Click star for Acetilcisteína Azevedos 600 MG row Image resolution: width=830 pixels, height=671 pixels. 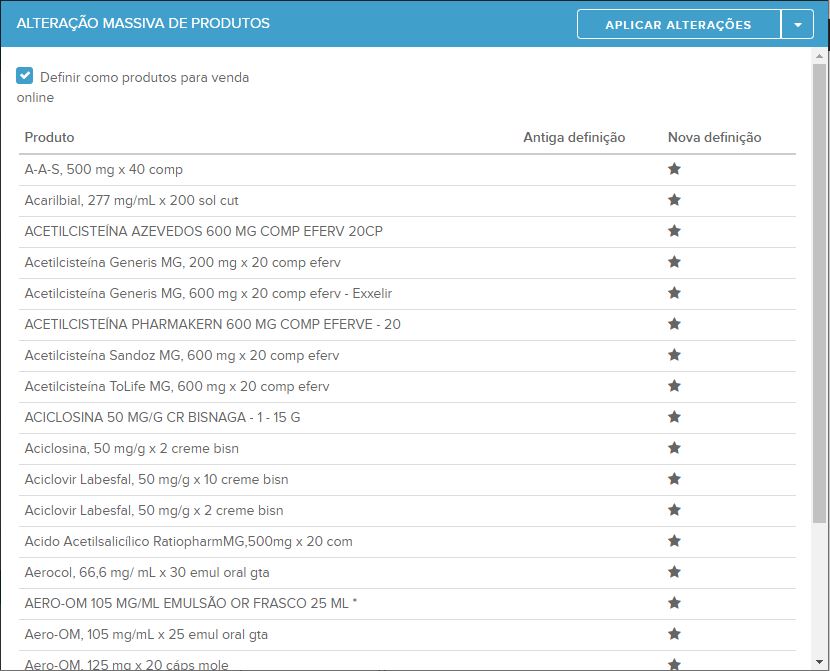coord(674,231)
